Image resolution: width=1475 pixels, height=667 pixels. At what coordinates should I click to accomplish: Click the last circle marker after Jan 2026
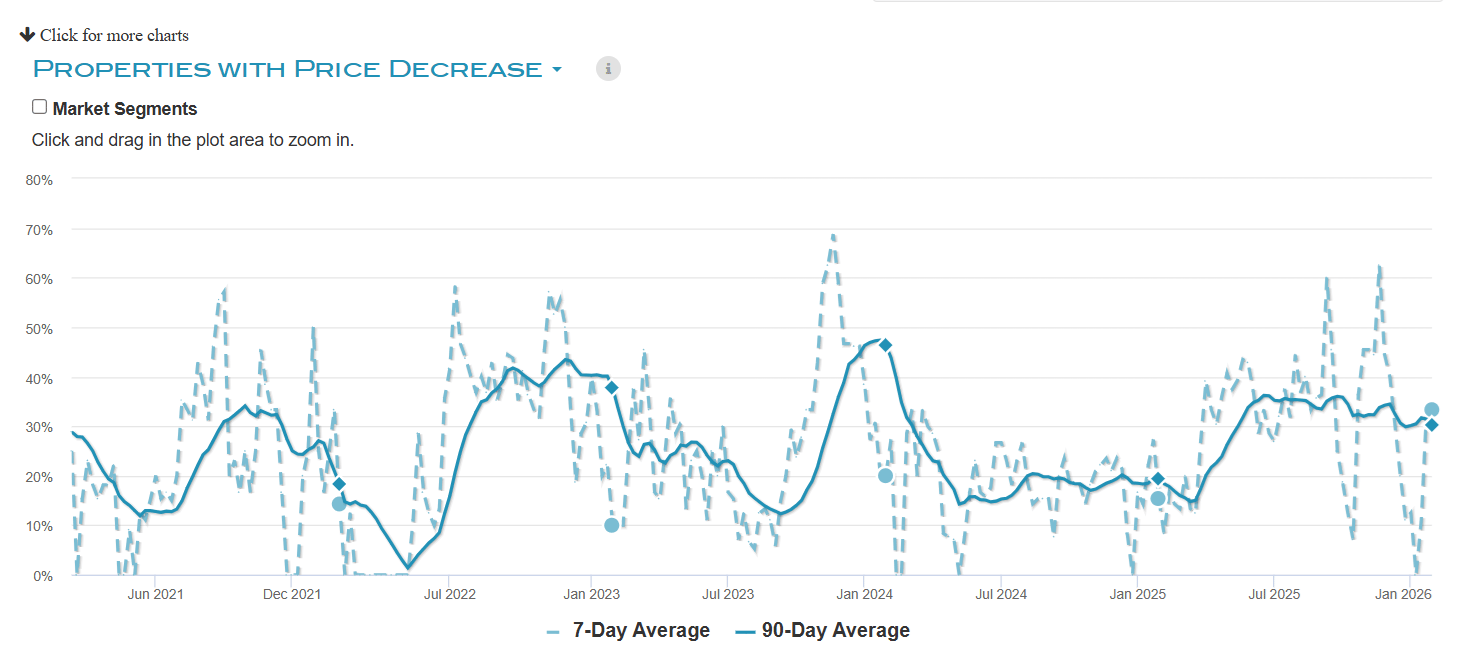pyautogui.click(x=1432, y=409)
